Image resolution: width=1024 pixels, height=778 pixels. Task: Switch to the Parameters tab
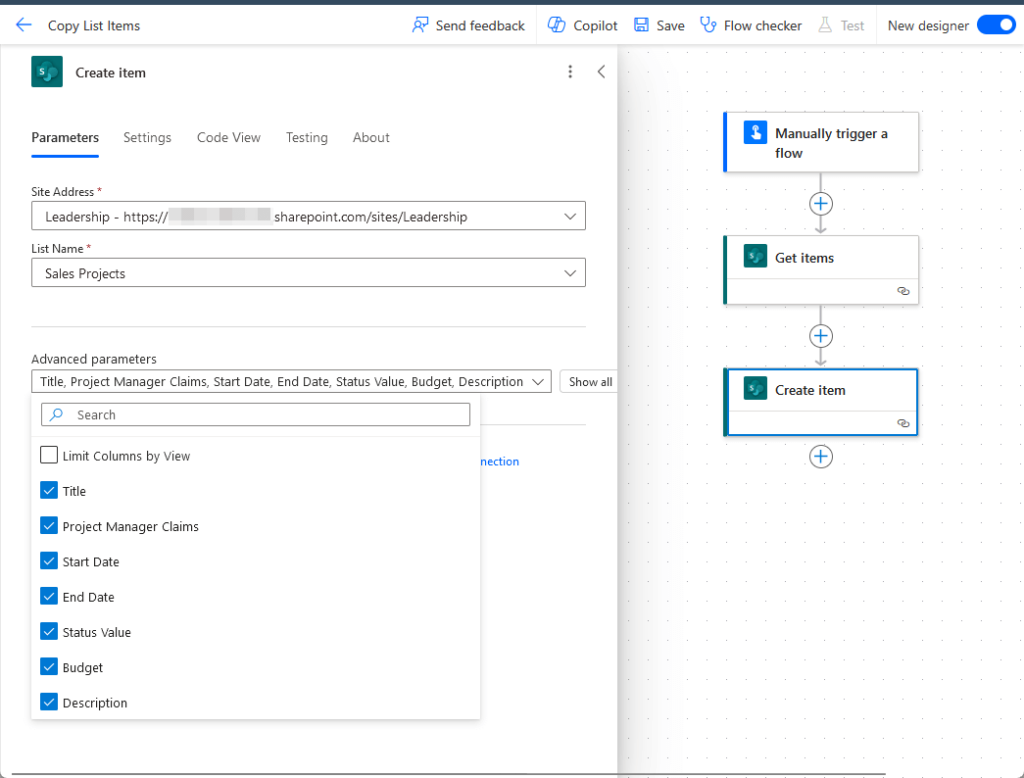(65, 137)
